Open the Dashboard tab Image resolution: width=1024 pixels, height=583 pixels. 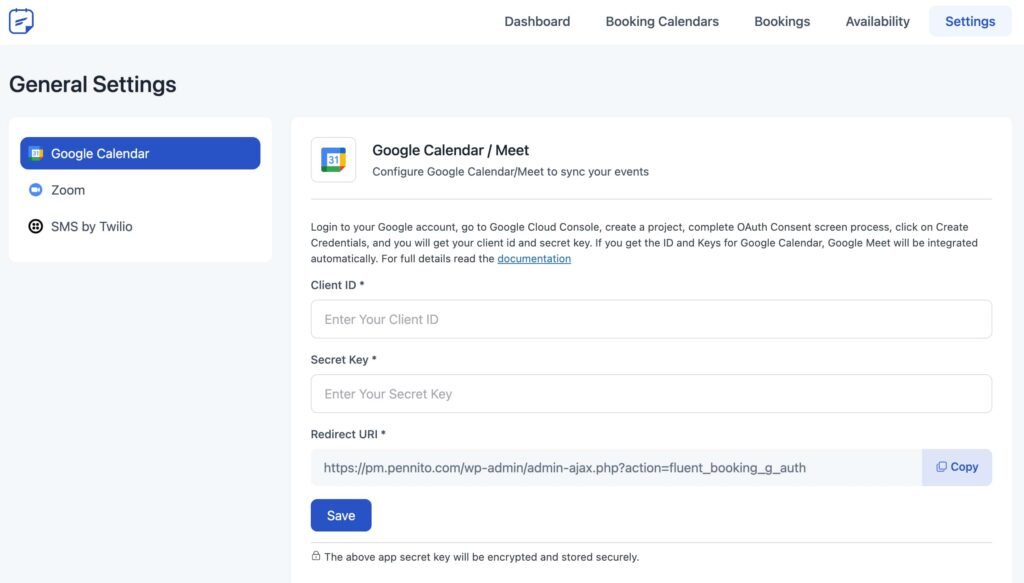[537, 22]
